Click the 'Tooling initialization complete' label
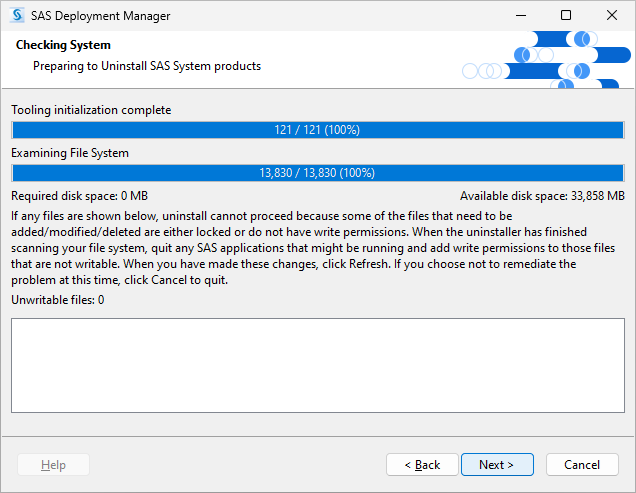 click(91, 110)
